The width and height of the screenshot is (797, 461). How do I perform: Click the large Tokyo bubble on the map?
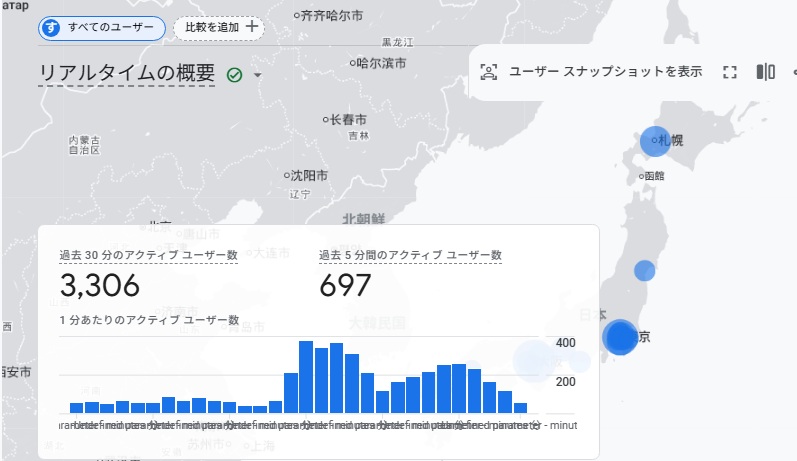click(x=620, y=337)
